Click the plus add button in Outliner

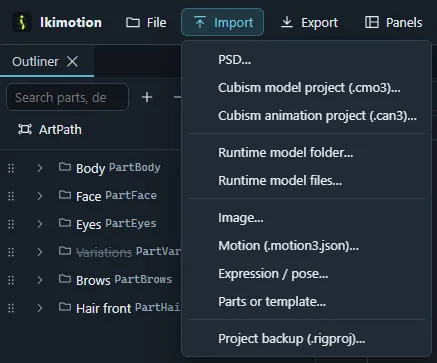147,97
